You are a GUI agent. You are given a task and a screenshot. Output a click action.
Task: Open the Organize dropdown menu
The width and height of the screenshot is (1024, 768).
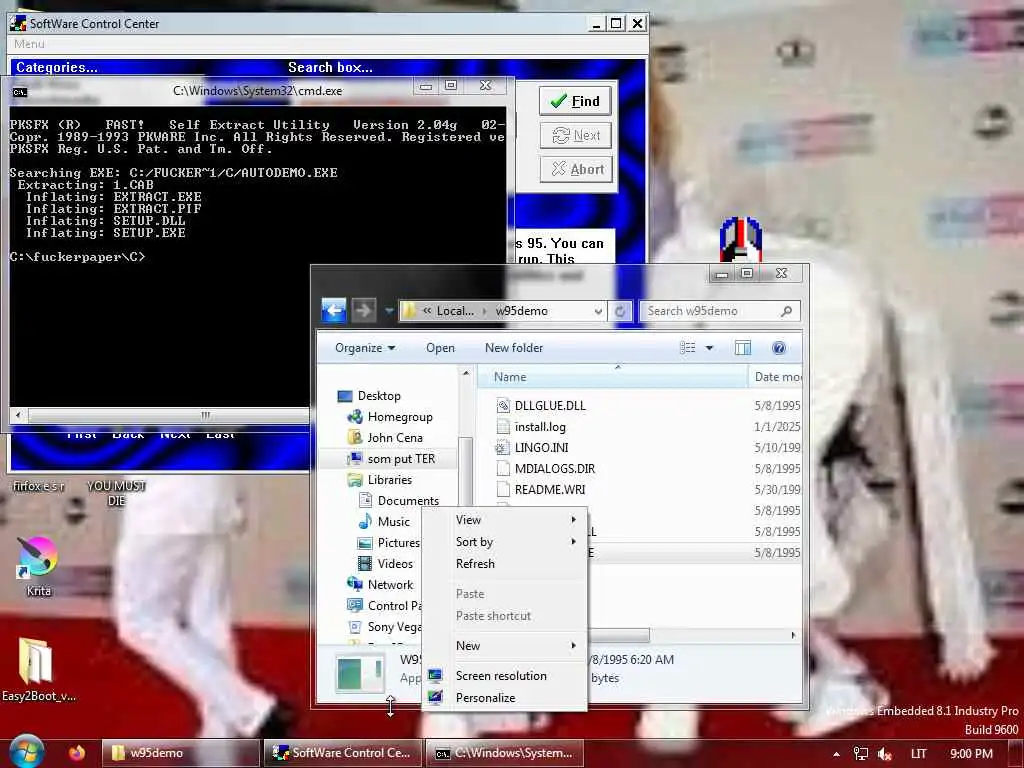point(364,348)
